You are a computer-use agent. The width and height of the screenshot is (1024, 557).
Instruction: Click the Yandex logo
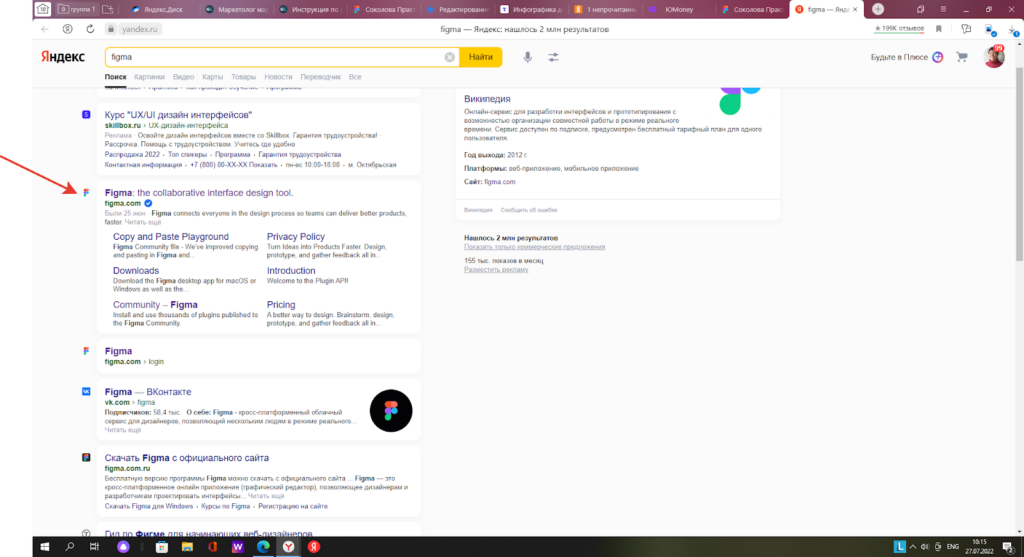[63, 57]
